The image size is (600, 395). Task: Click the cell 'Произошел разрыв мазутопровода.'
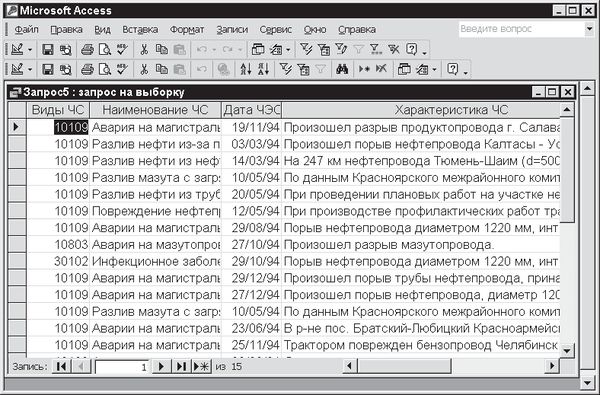(x=421, y=244)
